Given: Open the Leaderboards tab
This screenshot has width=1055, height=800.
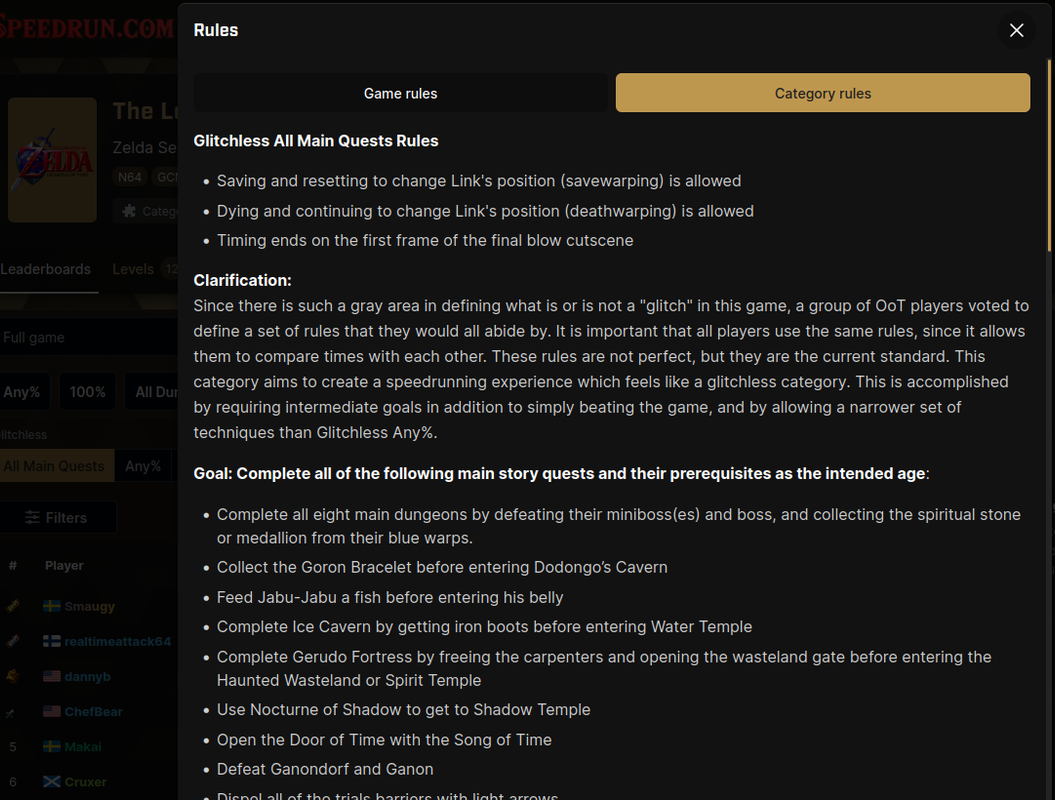Looking at the screenshot, I should (46, 269).
